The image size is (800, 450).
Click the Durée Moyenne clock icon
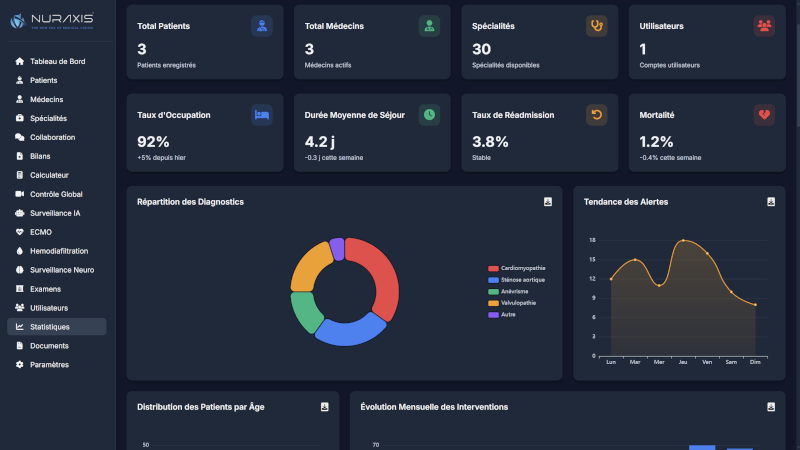[429, 115]
